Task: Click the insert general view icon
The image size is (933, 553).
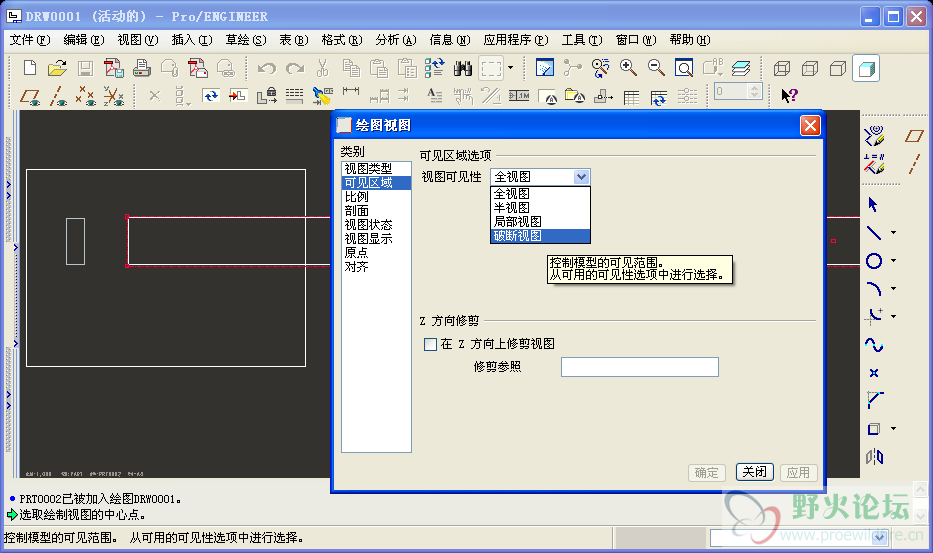Action: (x=238, y=95)
